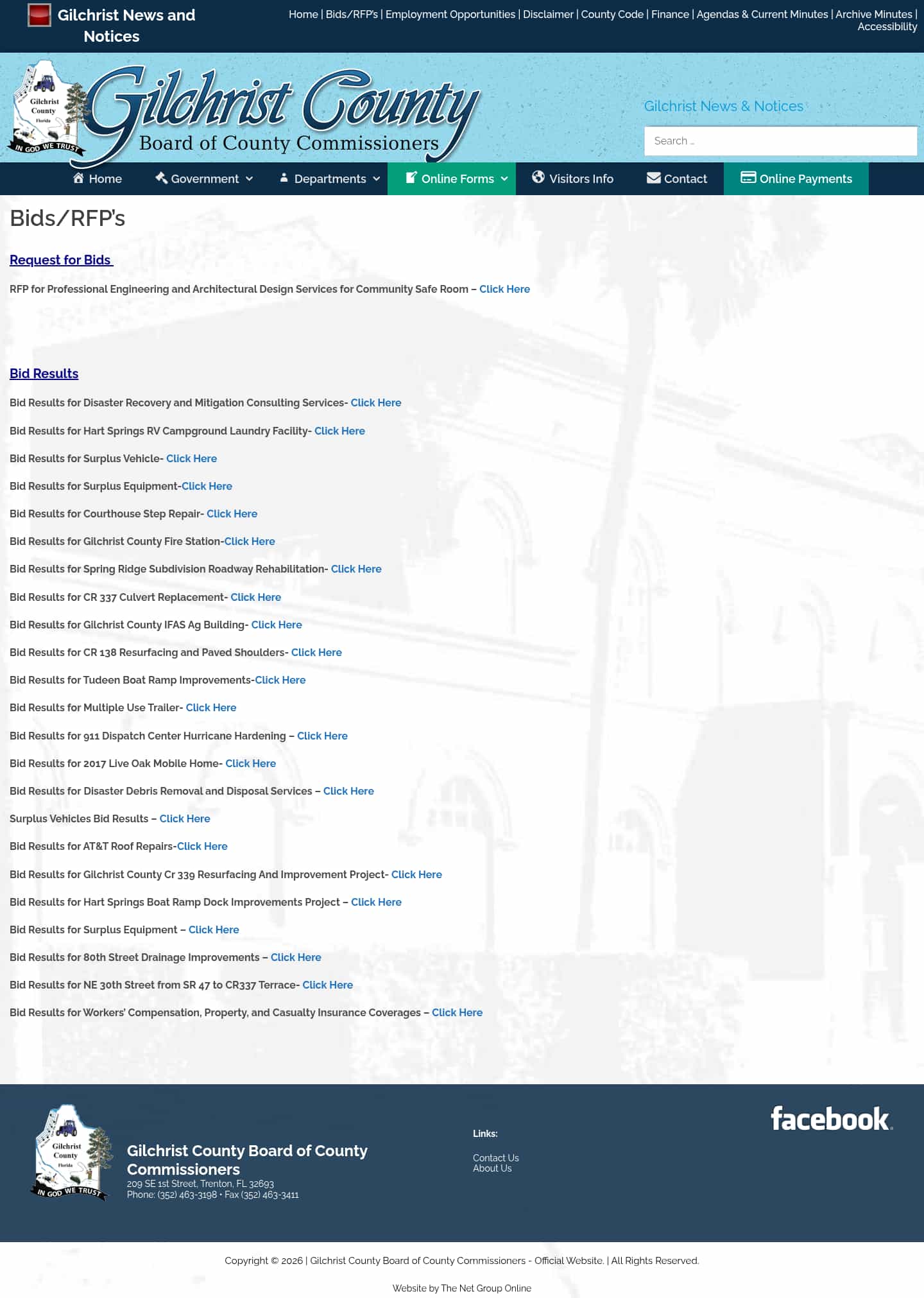
Task: Click Here for Workers' Compensation Insurance Coverages
Action: click(x=457, y=1012)
